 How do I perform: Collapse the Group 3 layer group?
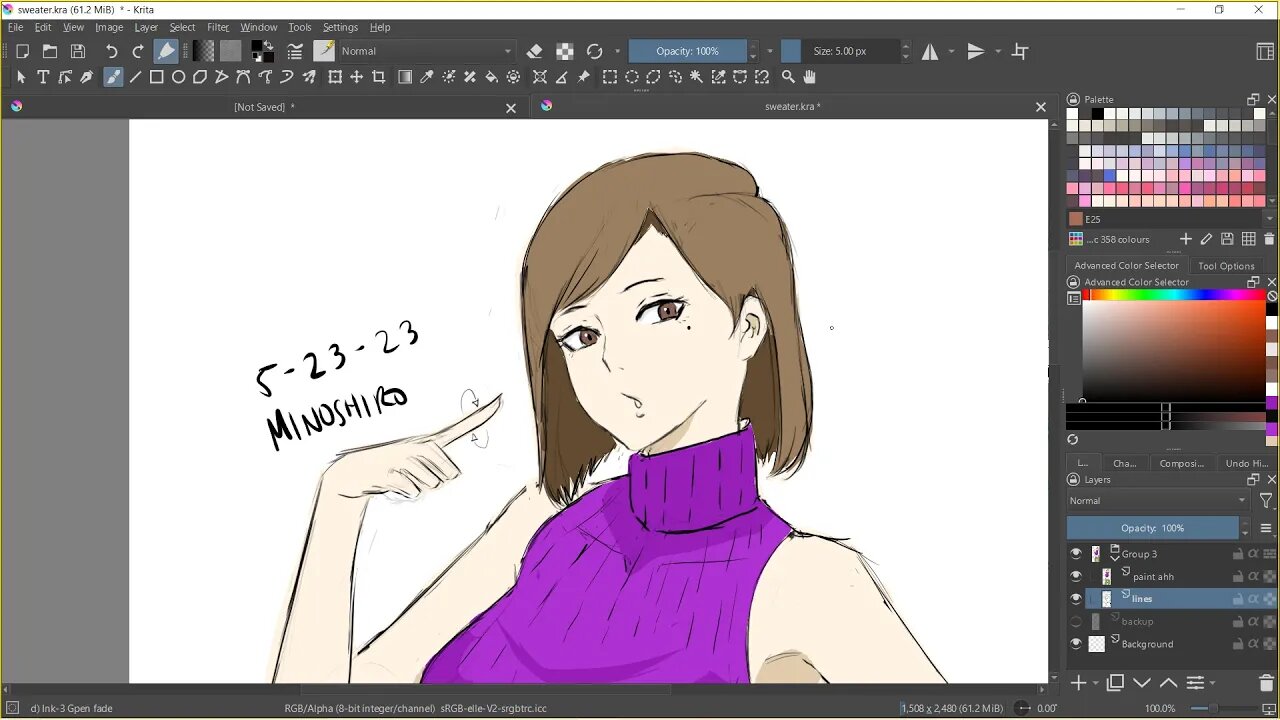(x=1115, y=558)
